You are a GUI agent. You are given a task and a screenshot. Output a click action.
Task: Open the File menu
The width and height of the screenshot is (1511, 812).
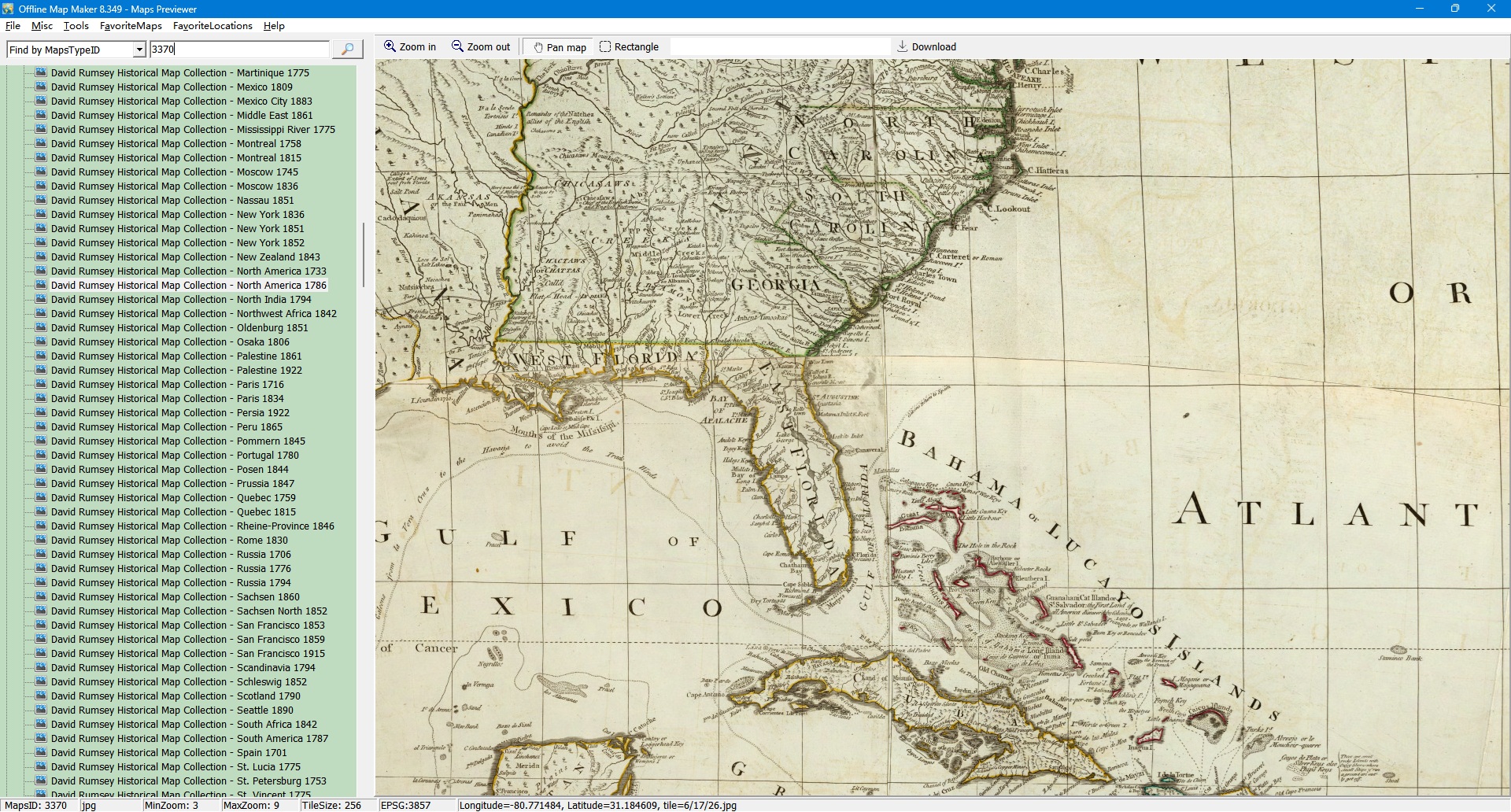[13, 26]
